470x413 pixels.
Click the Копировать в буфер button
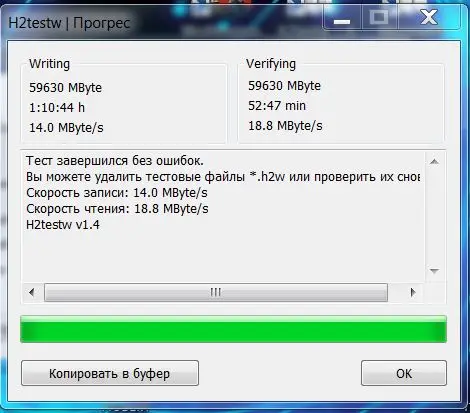point(110,373)
